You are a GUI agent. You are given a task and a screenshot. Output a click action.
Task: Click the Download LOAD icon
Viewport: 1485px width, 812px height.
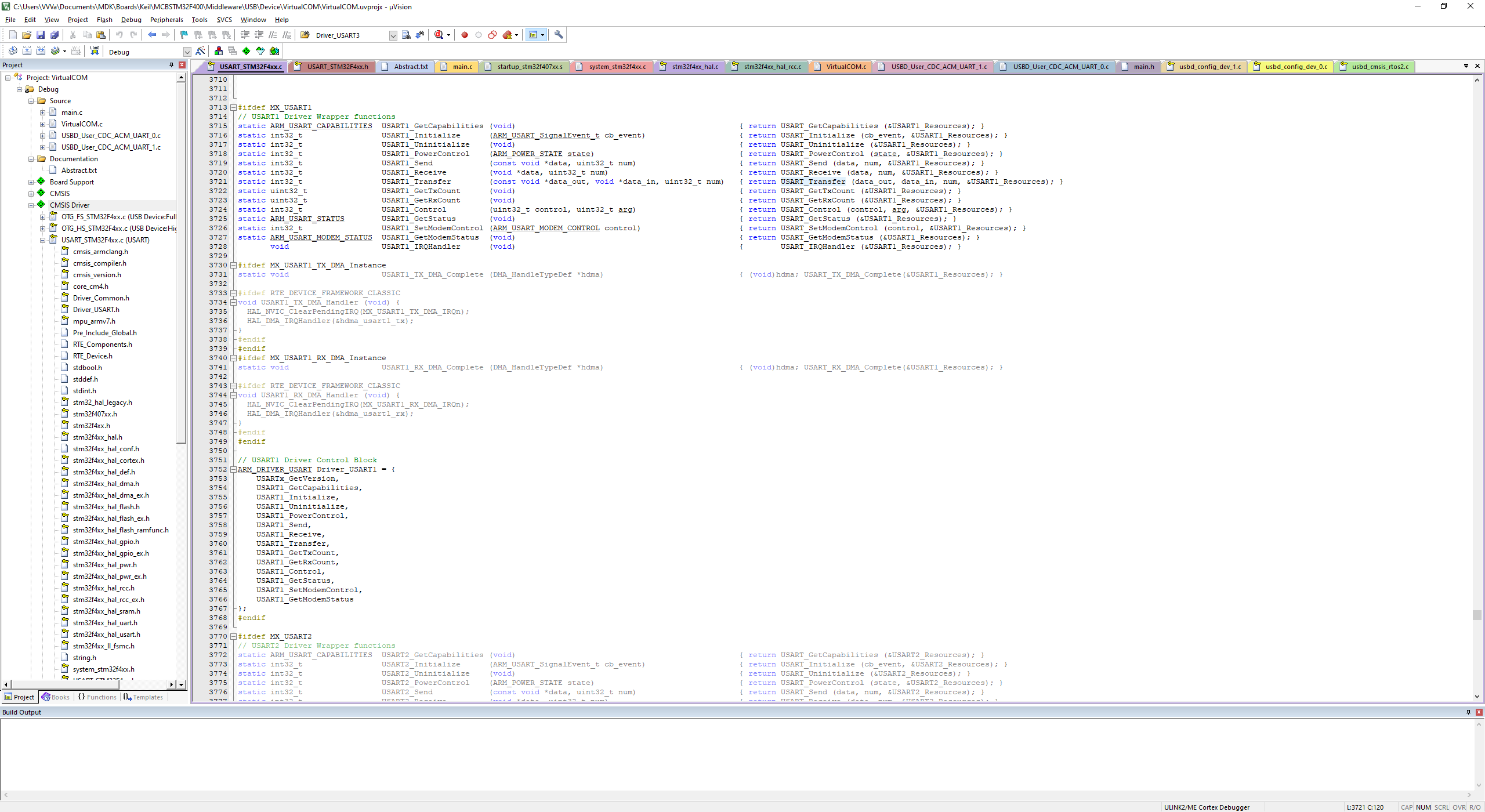coord(95,51)
